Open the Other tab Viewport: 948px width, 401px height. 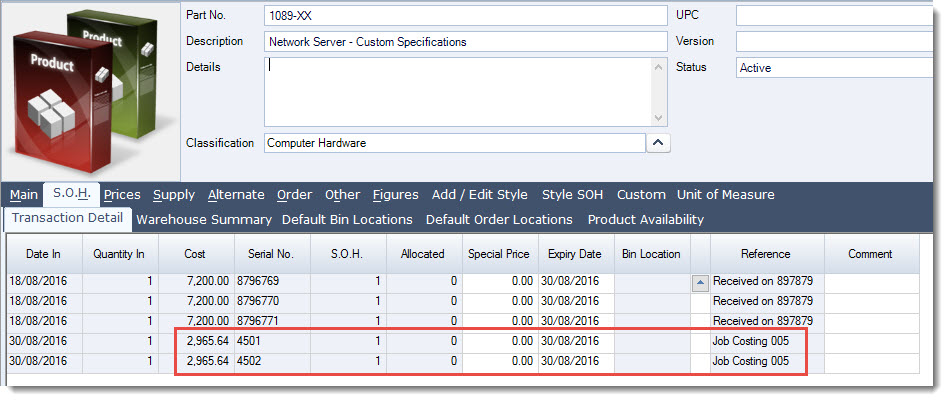pos(342,195)
